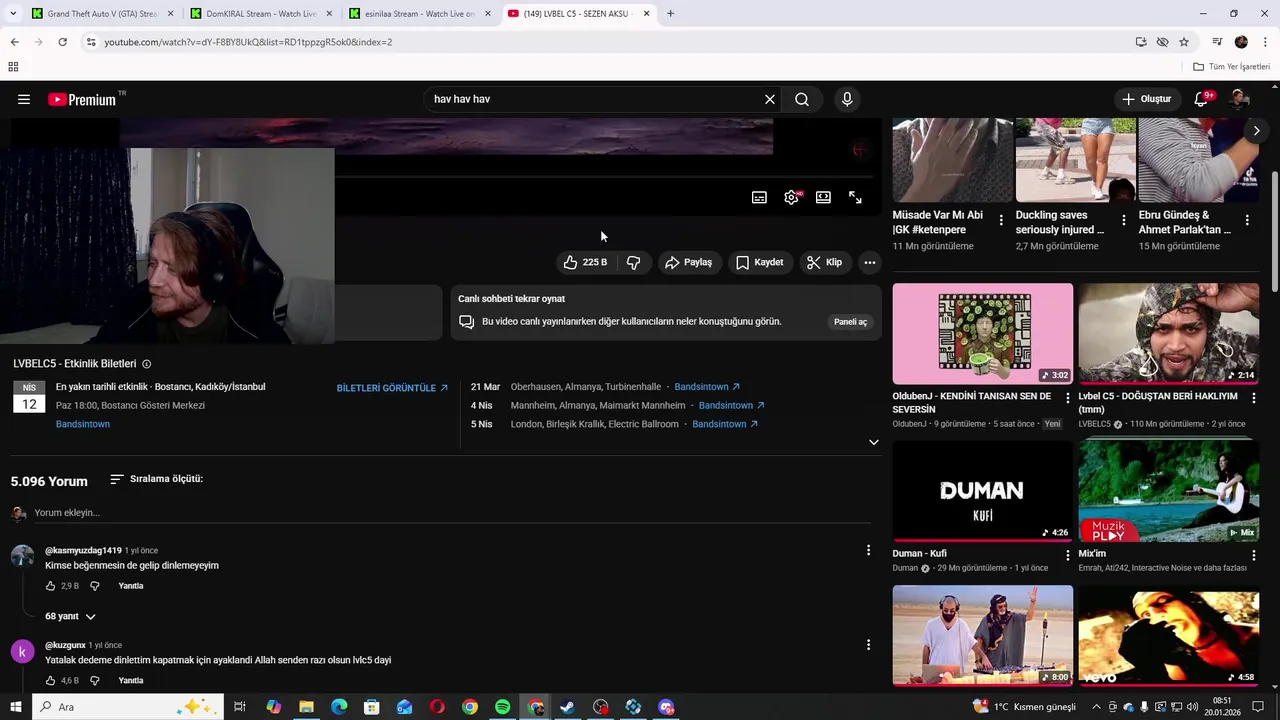Open the YouTube account avatar menu
Screen dimensions: 1280x720
click(1240, 99)
